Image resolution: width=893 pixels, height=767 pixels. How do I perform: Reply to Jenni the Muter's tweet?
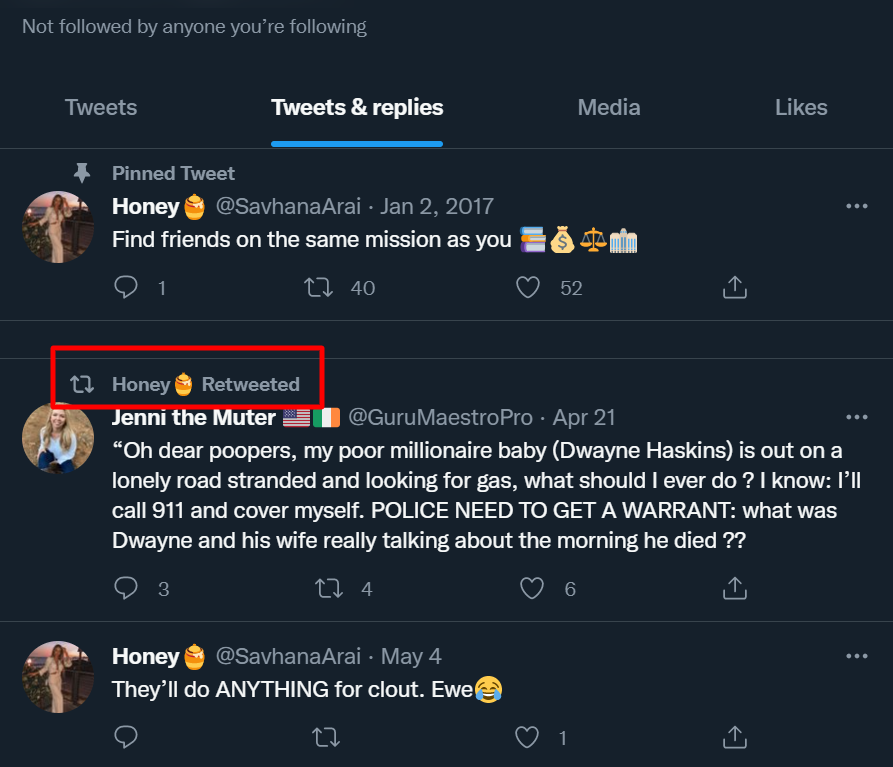tap(126, 588)
